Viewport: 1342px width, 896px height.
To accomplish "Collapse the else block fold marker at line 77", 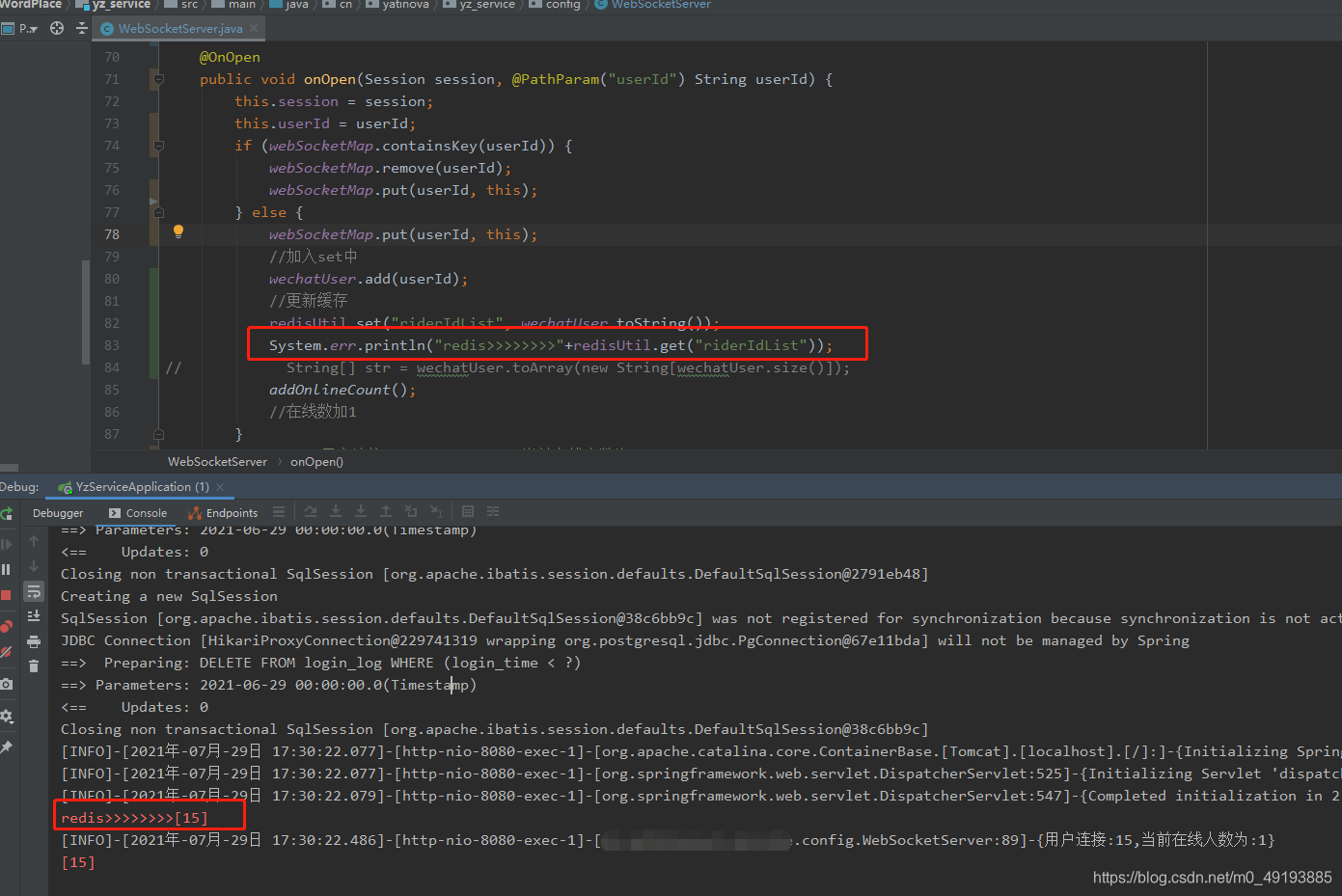I will click(x=159, y=212).
